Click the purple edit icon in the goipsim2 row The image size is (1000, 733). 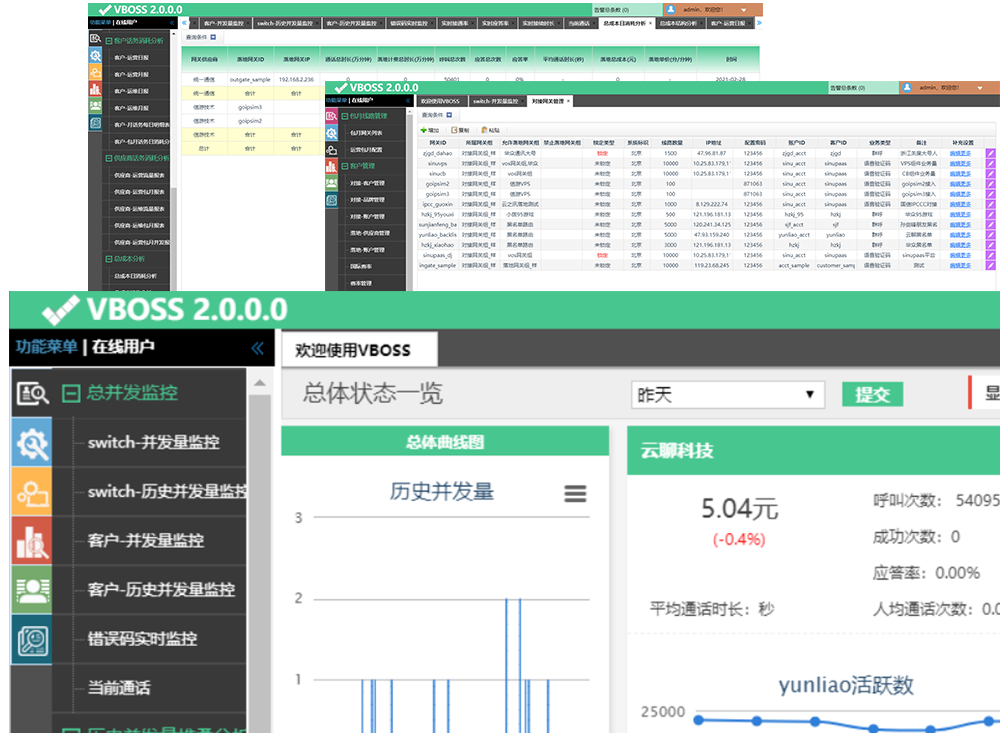pyautogui.click(x=990, y=184)
